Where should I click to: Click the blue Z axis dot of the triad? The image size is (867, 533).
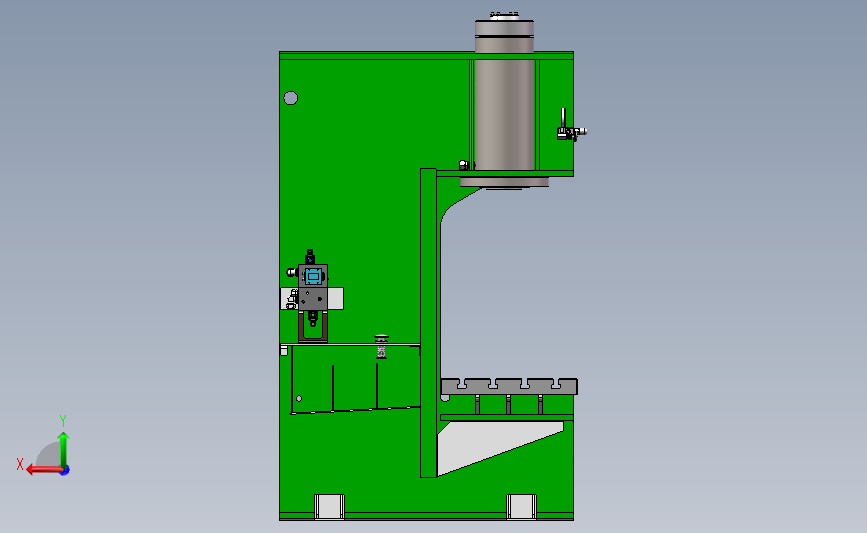click(65, 470)
